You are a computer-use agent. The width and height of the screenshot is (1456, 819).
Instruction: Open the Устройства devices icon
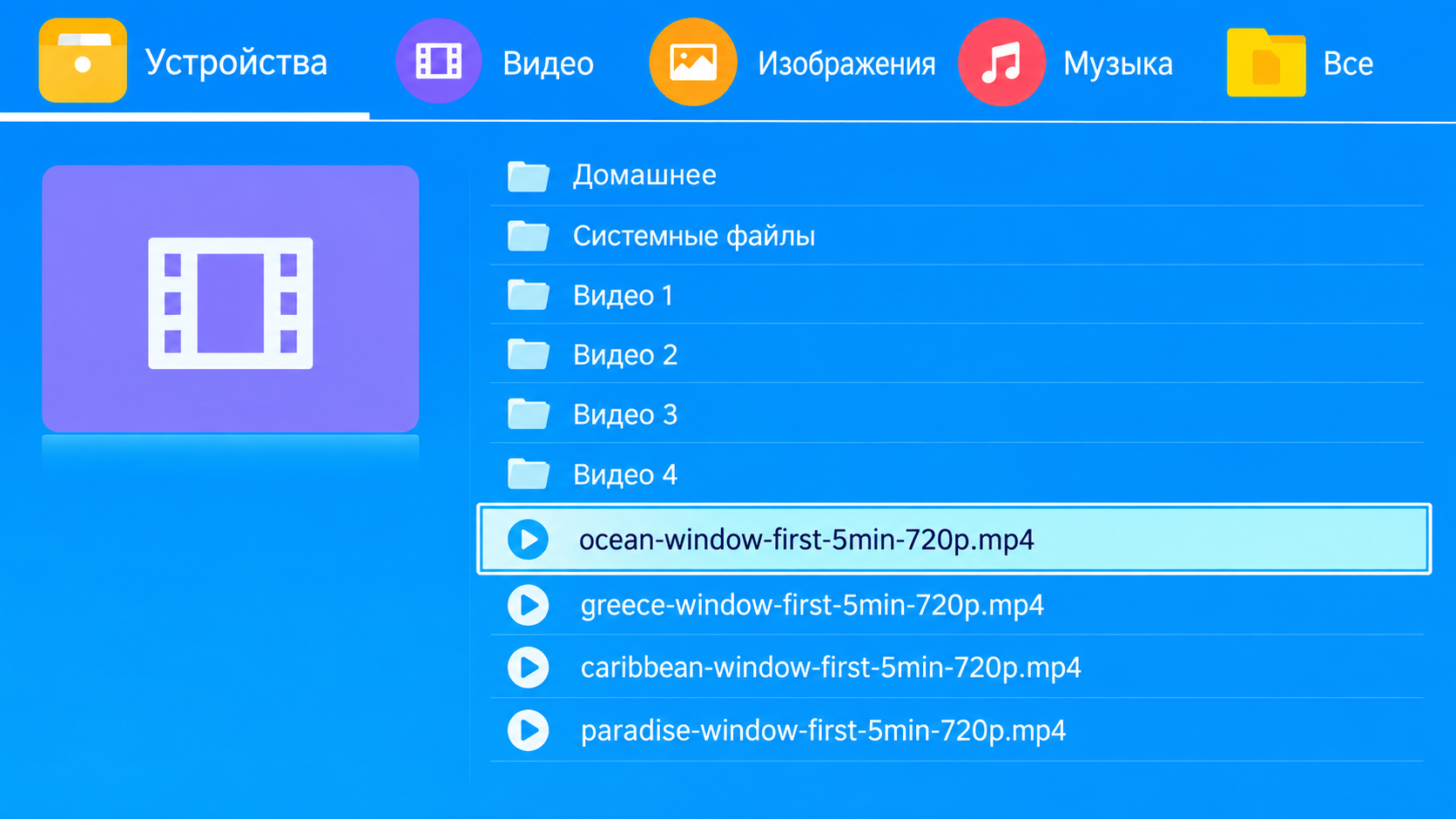[x=83, y=61]
